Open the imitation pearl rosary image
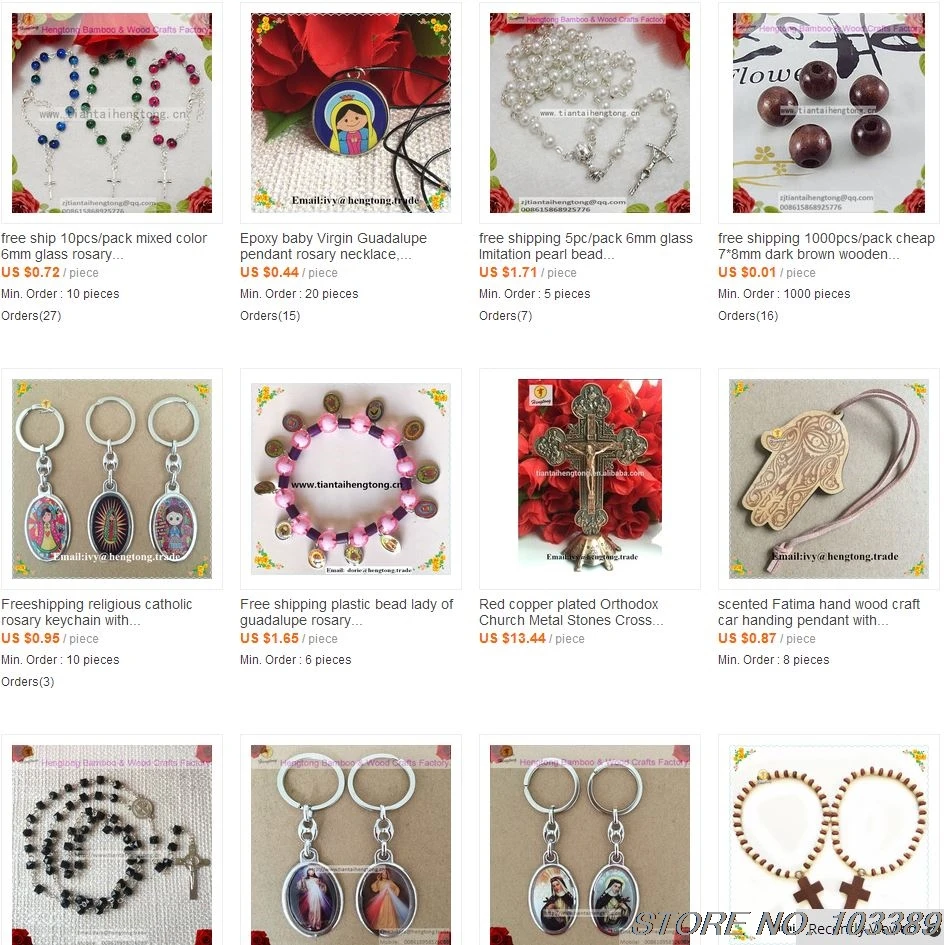This screenshot has width=944, height=945. (590, 113)
